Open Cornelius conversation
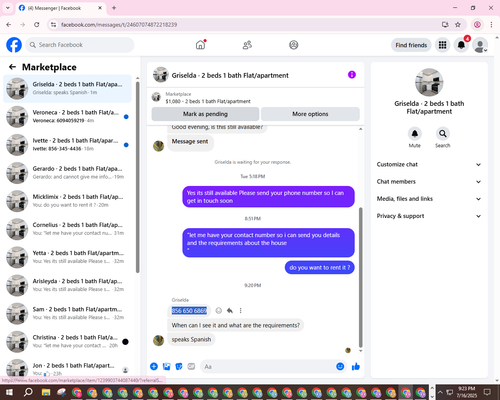This screenshot has width=500, height=400. point(68,229)
